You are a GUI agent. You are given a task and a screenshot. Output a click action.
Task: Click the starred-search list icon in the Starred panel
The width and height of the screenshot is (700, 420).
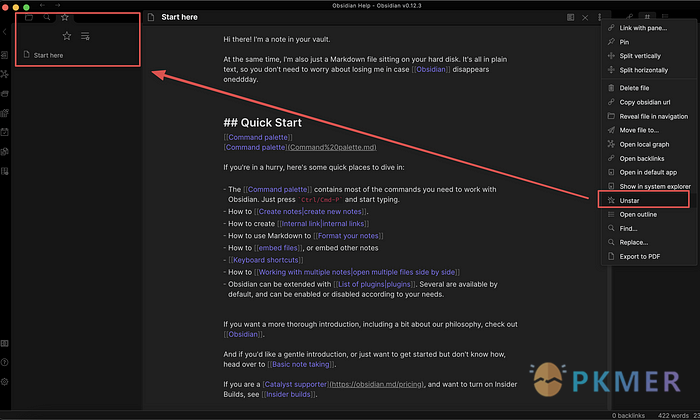click(85, 36)
